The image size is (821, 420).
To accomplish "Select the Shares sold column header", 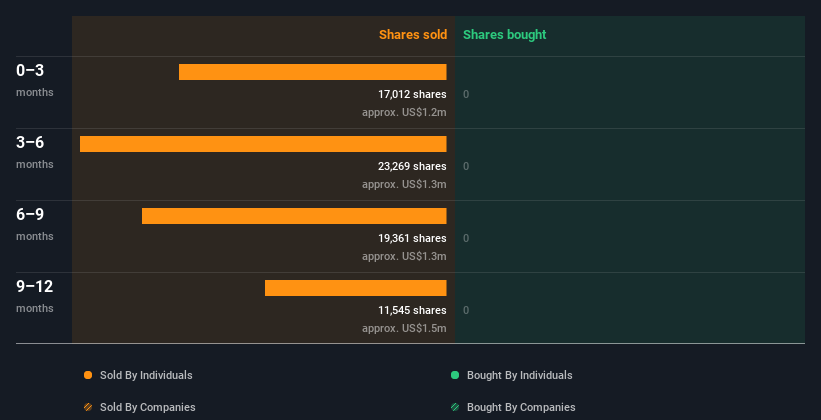I will click(x=413, y=35).
